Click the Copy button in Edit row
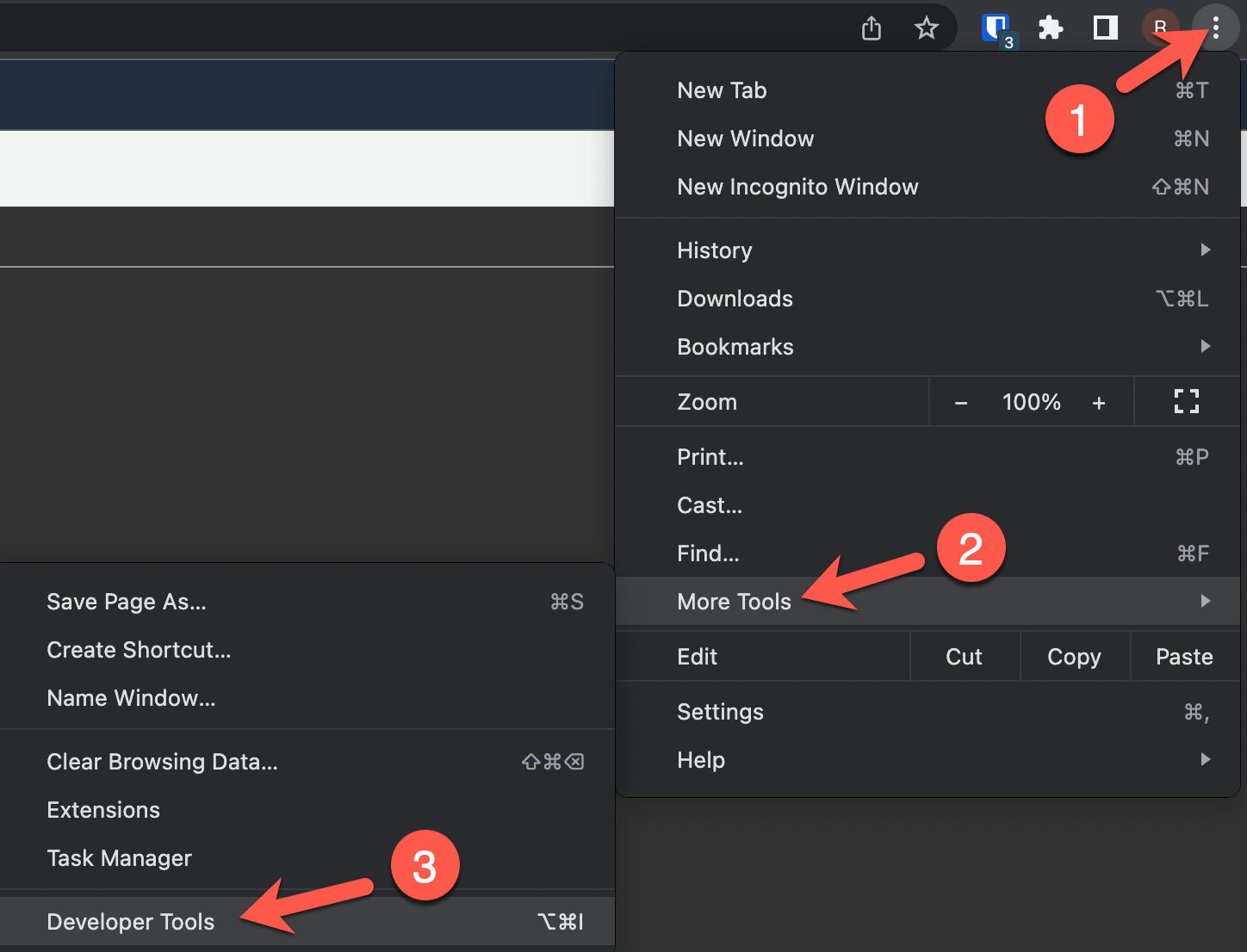 [1074, 657]
